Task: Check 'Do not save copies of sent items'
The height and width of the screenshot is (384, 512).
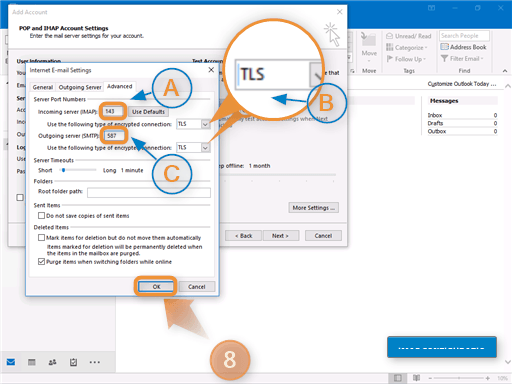Action: (x=41, y=216)
